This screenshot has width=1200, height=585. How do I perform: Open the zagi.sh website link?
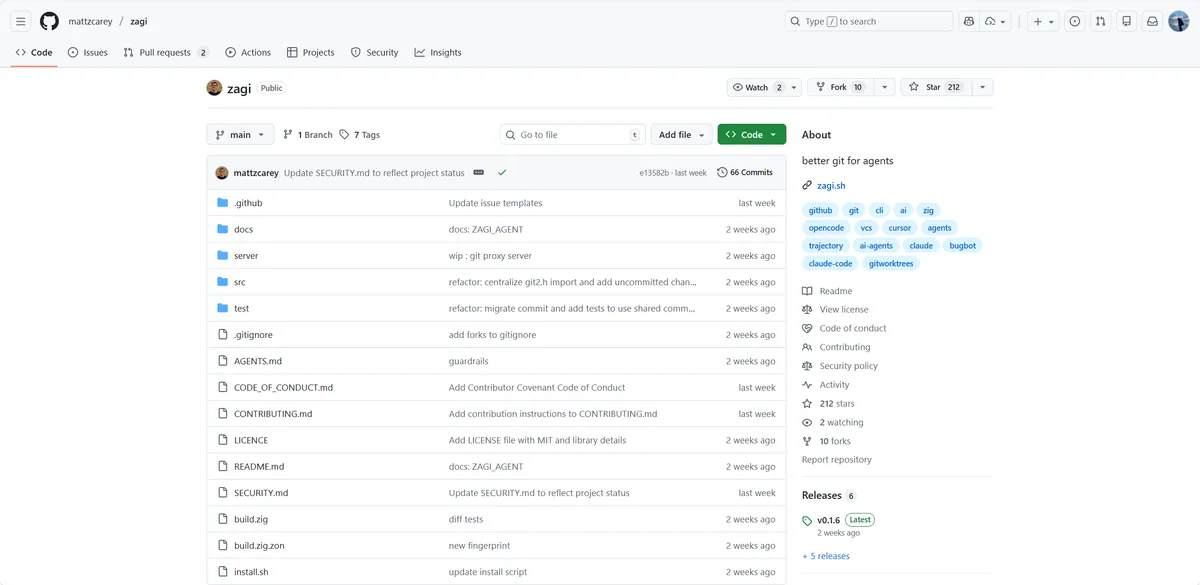point(831,186)
